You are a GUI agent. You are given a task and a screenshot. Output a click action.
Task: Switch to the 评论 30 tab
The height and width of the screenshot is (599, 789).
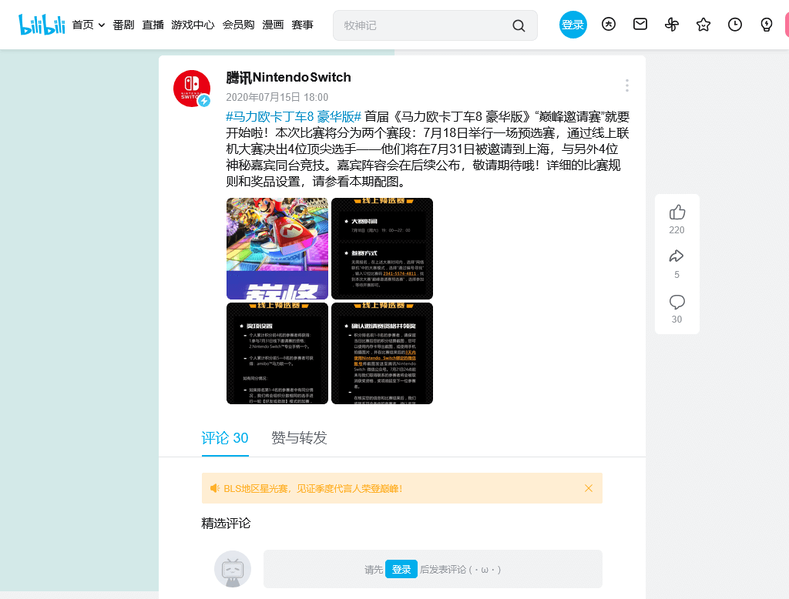[225, 438]
